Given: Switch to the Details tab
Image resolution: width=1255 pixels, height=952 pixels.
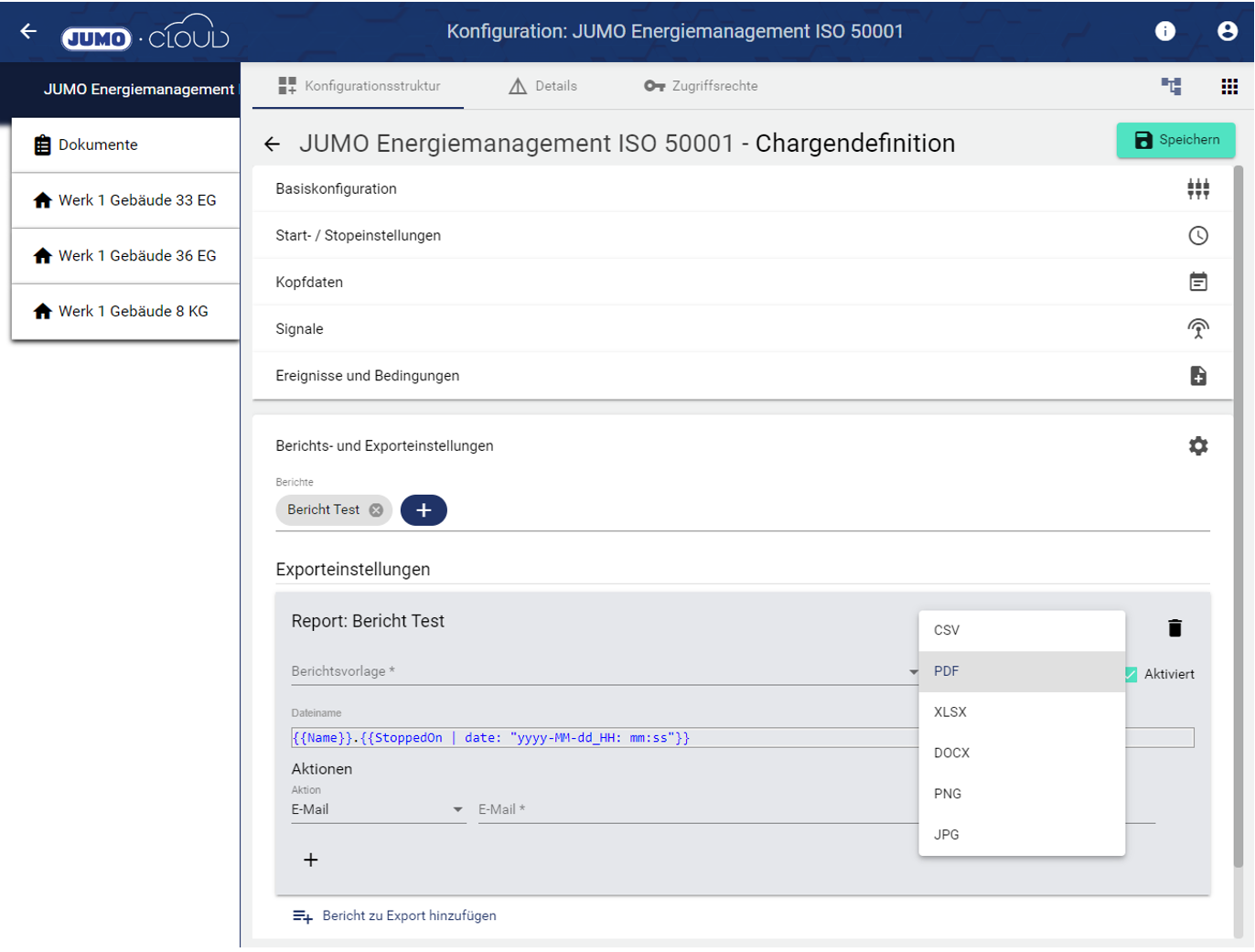Looking at the screenshot, I should coord(542,86).
